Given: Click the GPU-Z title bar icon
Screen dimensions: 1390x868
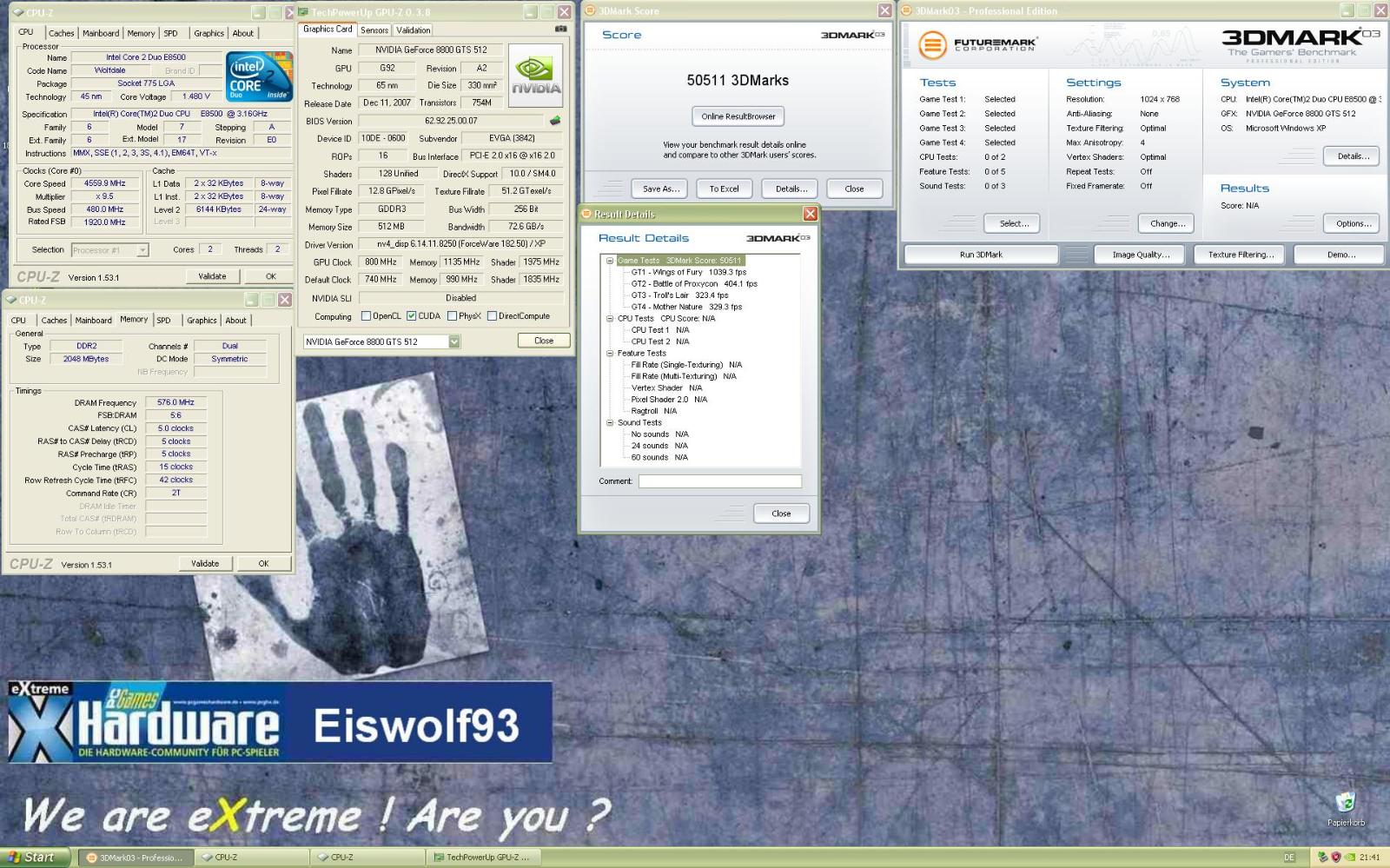Looking at the screenshot, I should point(304,12).
